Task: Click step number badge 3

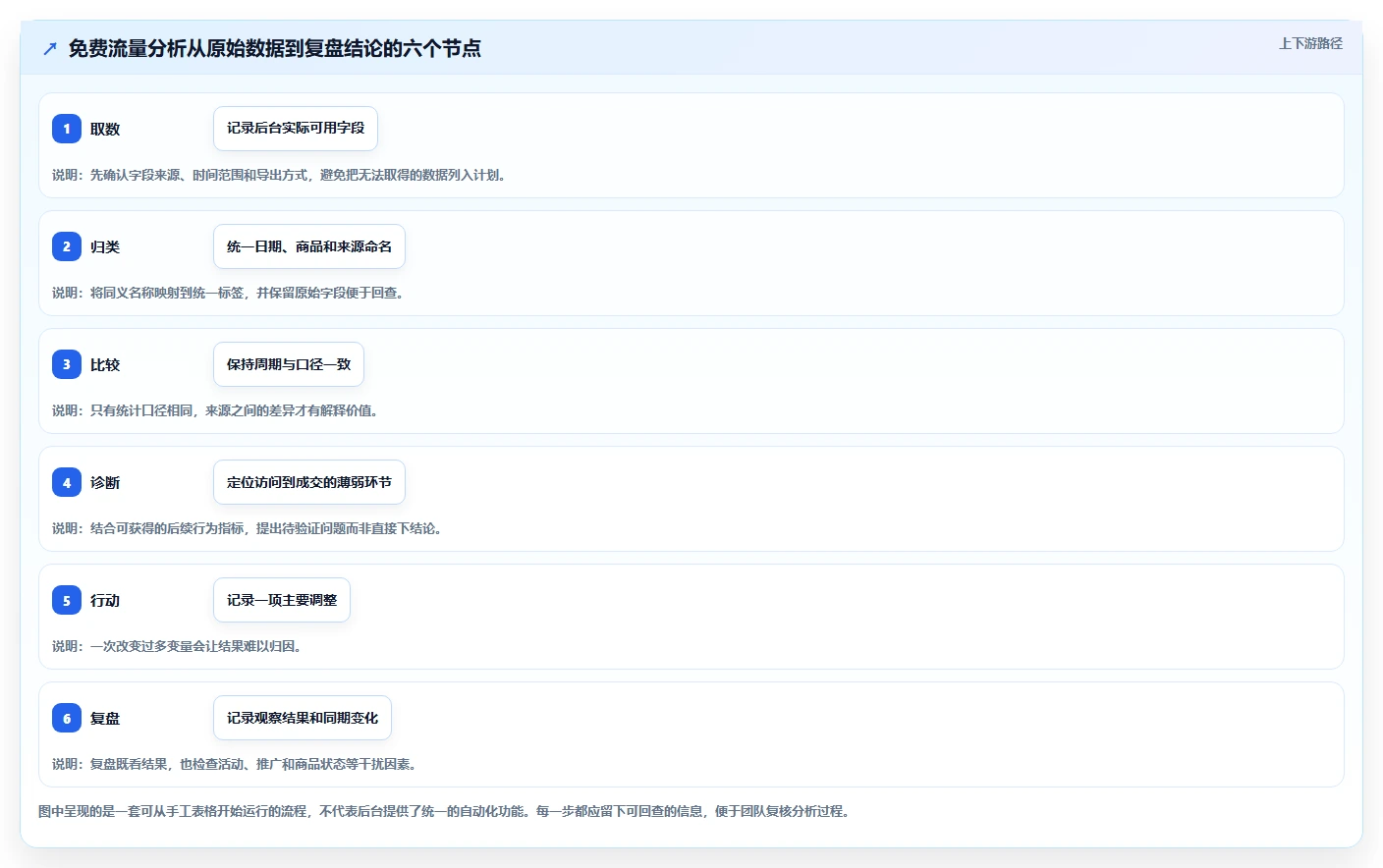Action: (67, 364)
